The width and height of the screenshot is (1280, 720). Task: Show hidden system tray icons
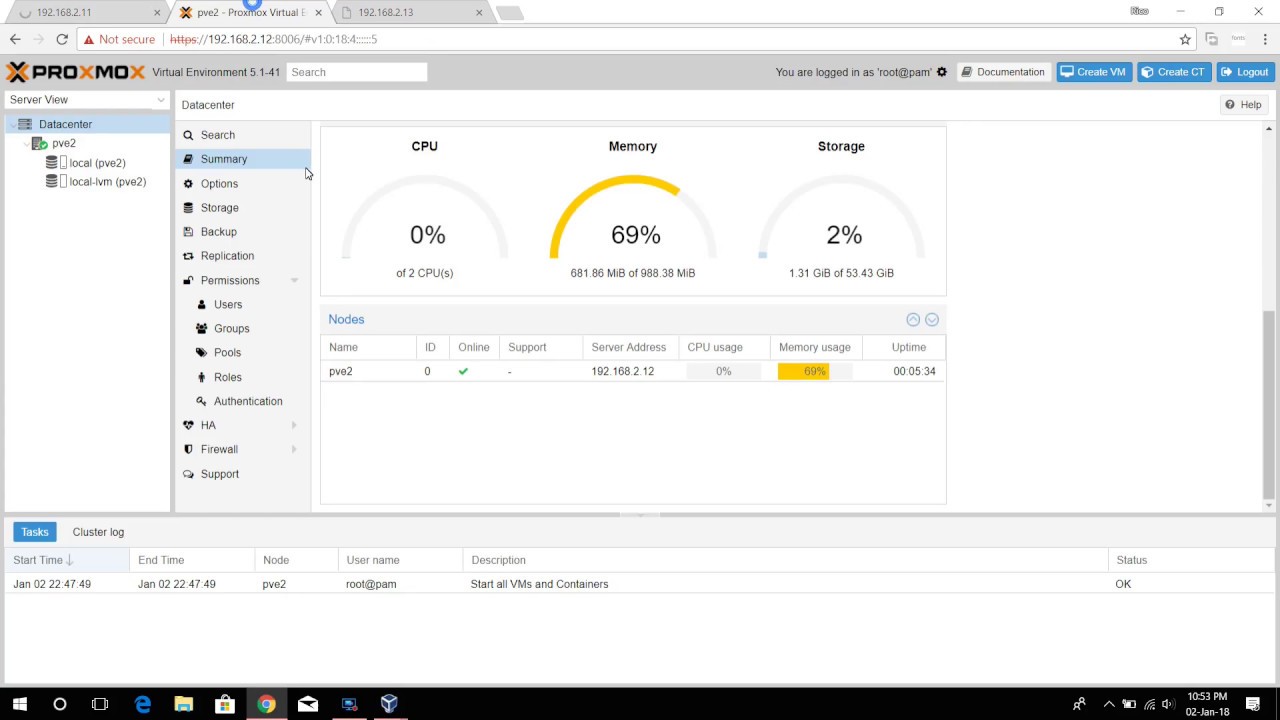pyautogui.click(x=1108, y=704)
